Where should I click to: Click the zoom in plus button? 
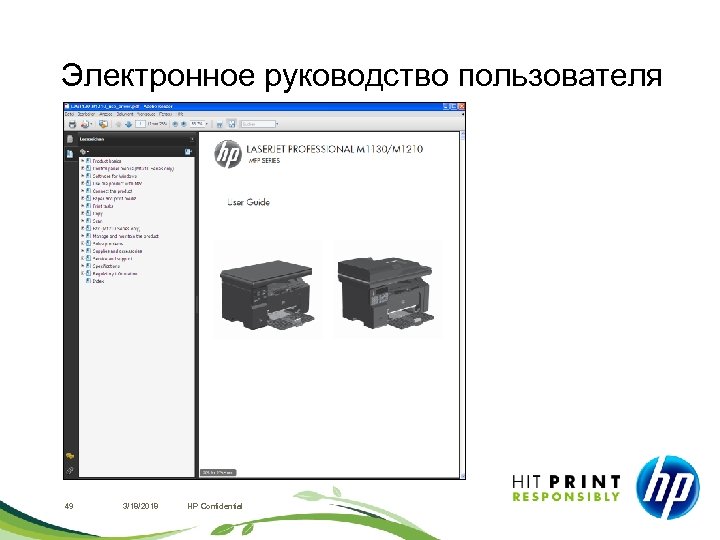point(184,124)
